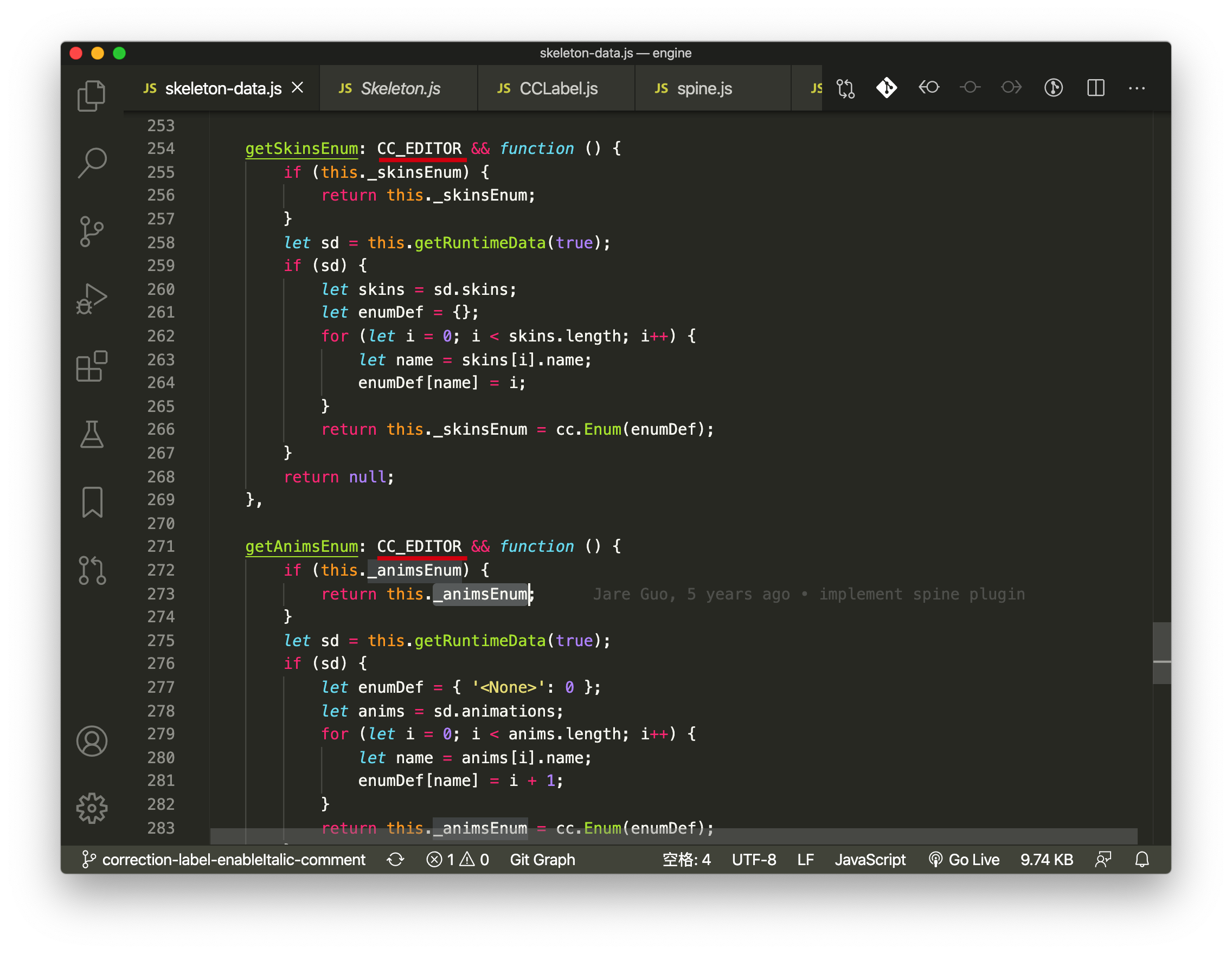
Task: Switch to the CCLabel.js tab
Action: click(557, 88)
